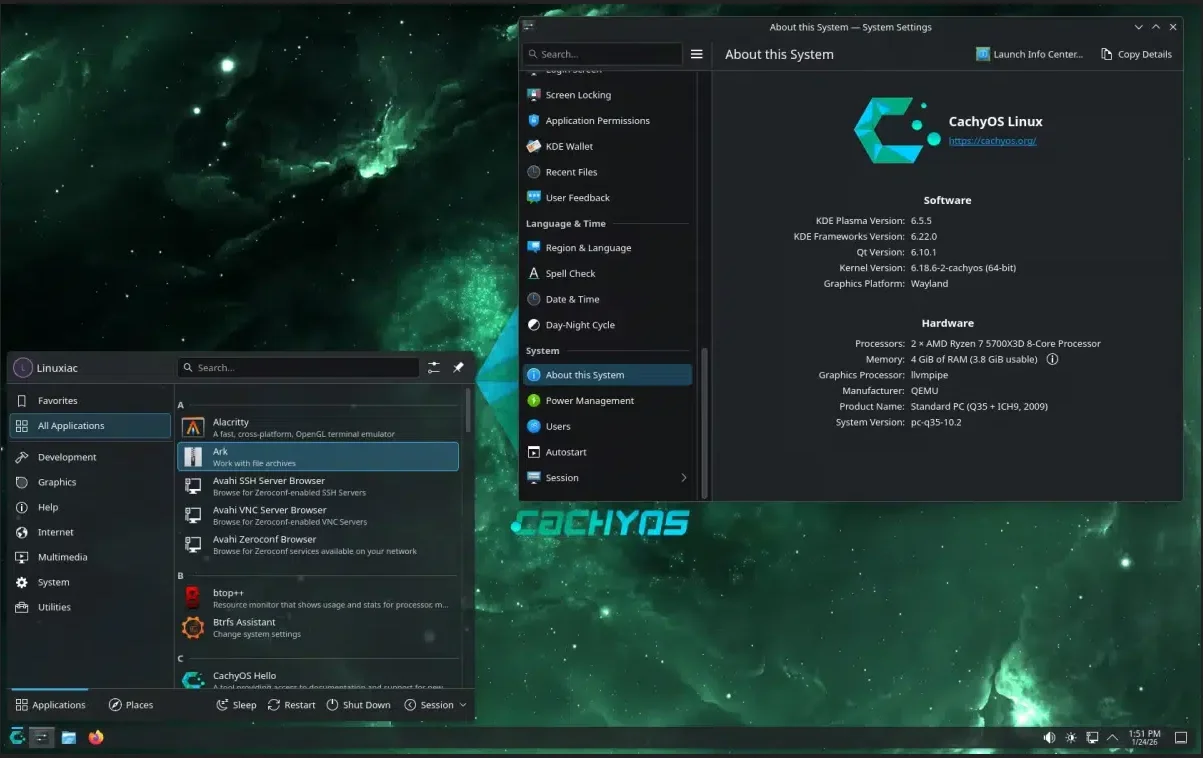Open Btrfs Assistant

318,627
